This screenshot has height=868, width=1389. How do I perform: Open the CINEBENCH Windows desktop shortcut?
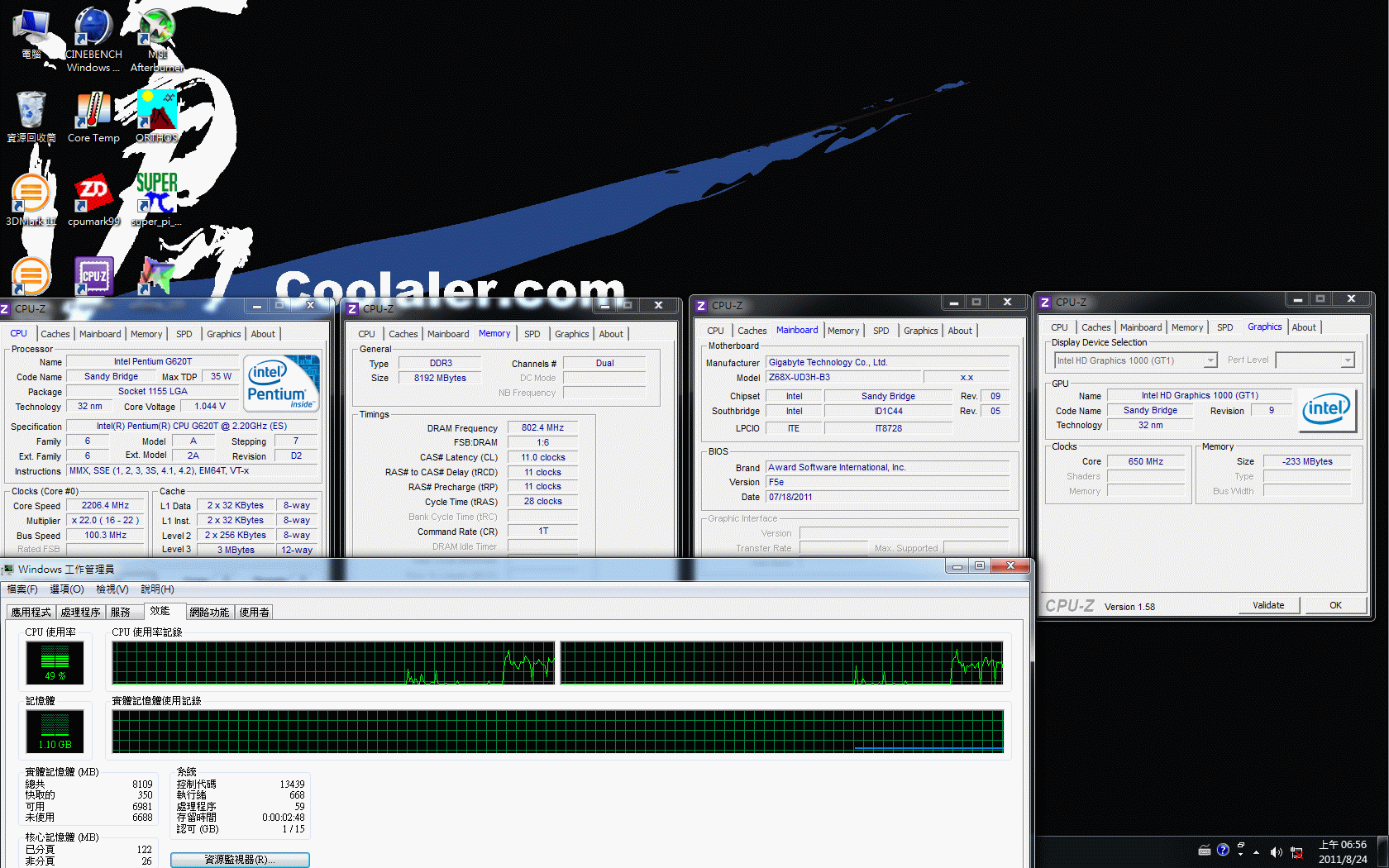[93, 39]
